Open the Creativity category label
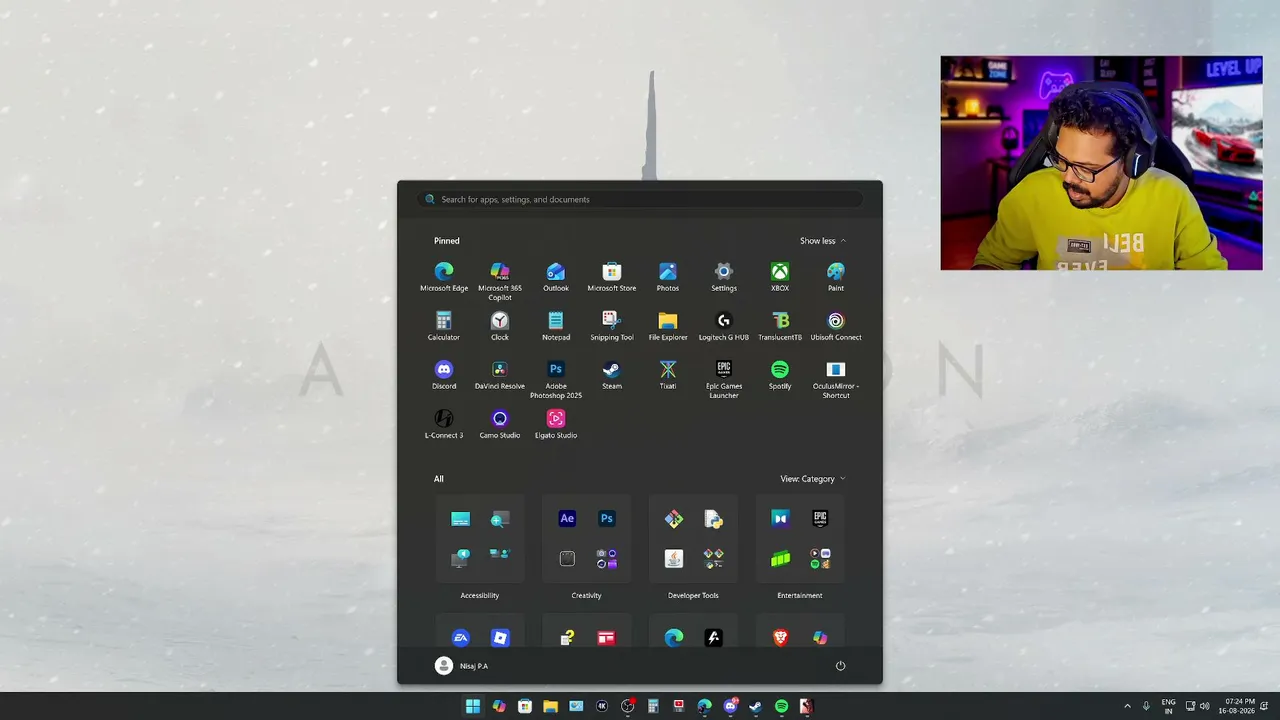The width and height of the screenshot is (1280, 720). click(x=586, y=596)
